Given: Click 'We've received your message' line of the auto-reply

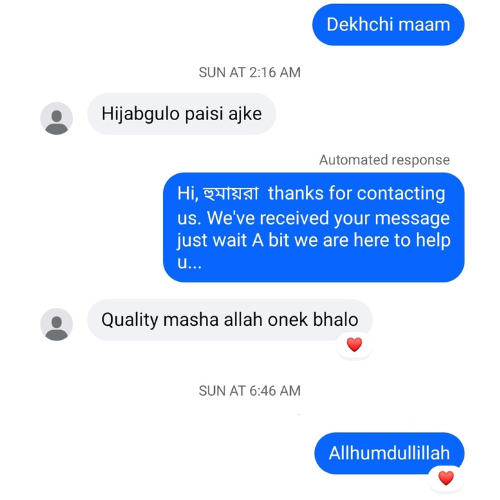Looking at the screenshot, I should (x=328, y=218).
